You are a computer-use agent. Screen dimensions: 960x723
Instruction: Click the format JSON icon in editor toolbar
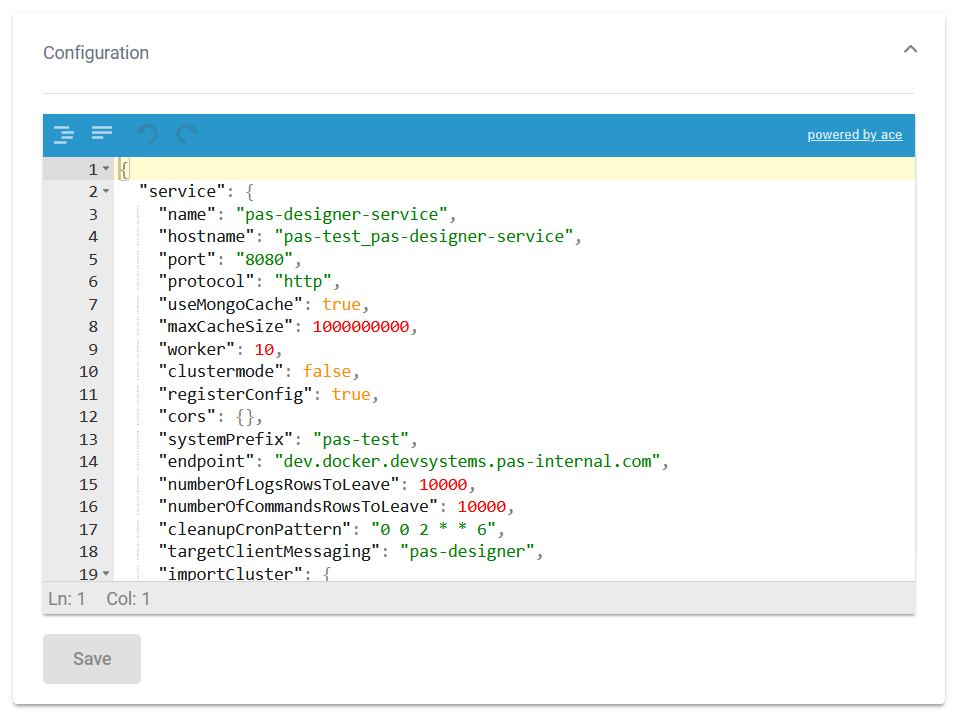[64, 134]
